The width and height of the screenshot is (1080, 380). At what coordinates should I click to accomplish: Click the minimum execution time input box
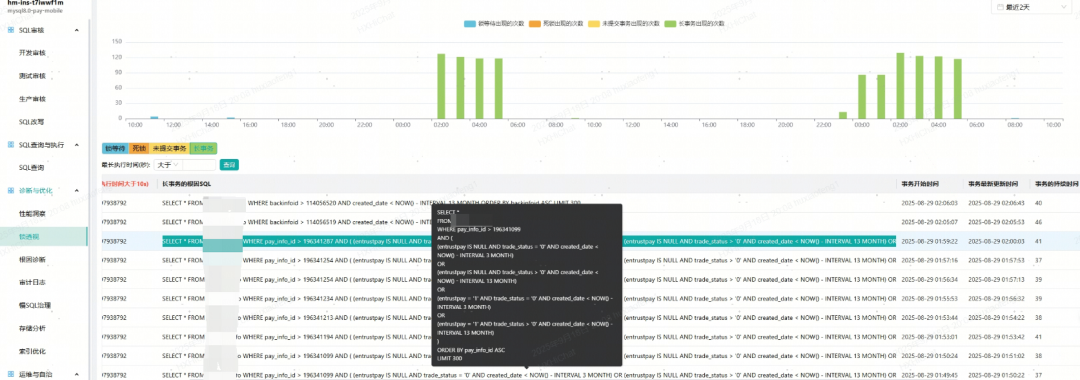click(x=199, y=165)
